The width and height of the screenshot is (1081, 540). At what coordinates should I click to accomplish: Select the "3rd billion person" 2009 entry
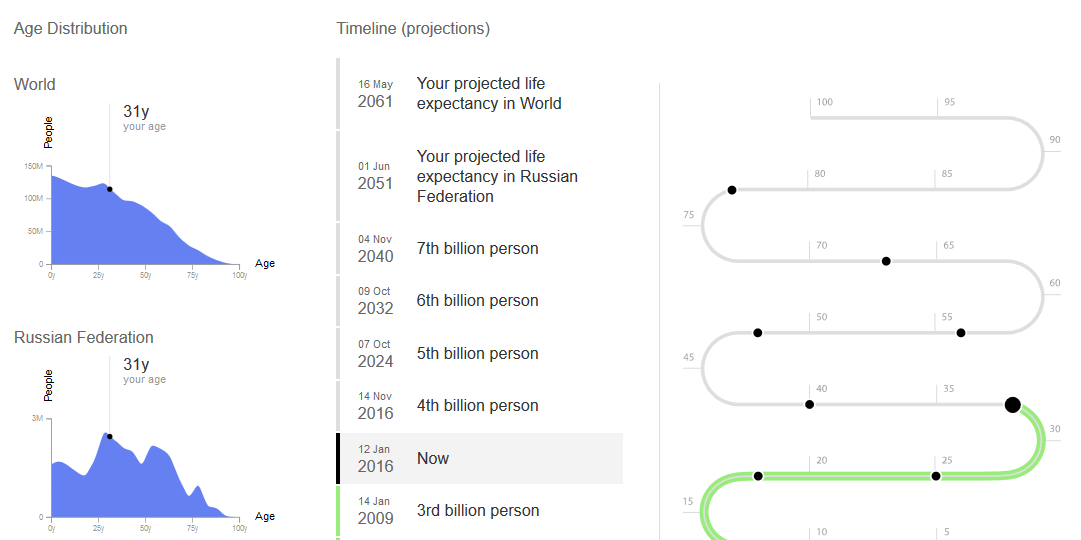pyautogui.click(x=478, y=511)
